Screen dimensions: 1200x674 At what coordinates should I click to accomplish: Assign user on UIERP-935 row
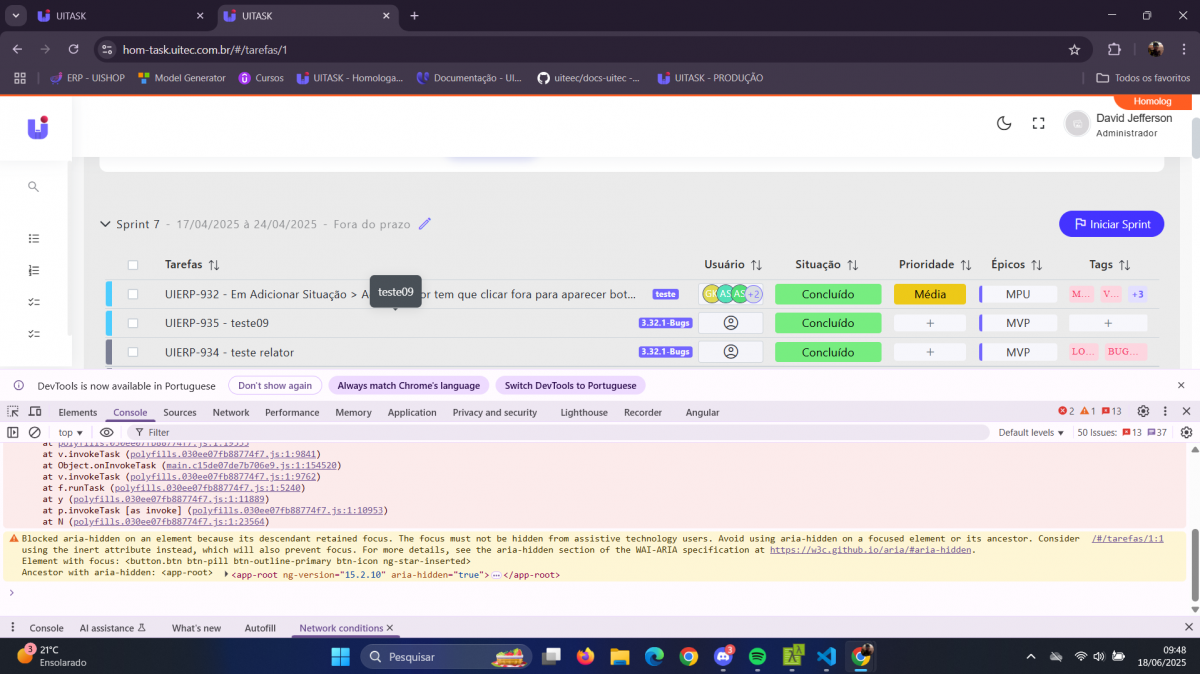coord(730,323)
